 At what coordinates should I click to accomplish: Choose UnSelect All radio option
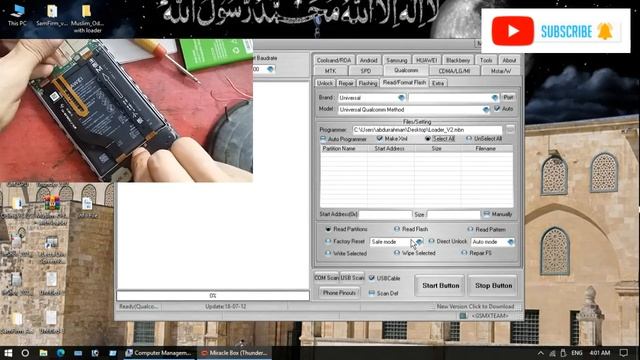tap(469, 139)
